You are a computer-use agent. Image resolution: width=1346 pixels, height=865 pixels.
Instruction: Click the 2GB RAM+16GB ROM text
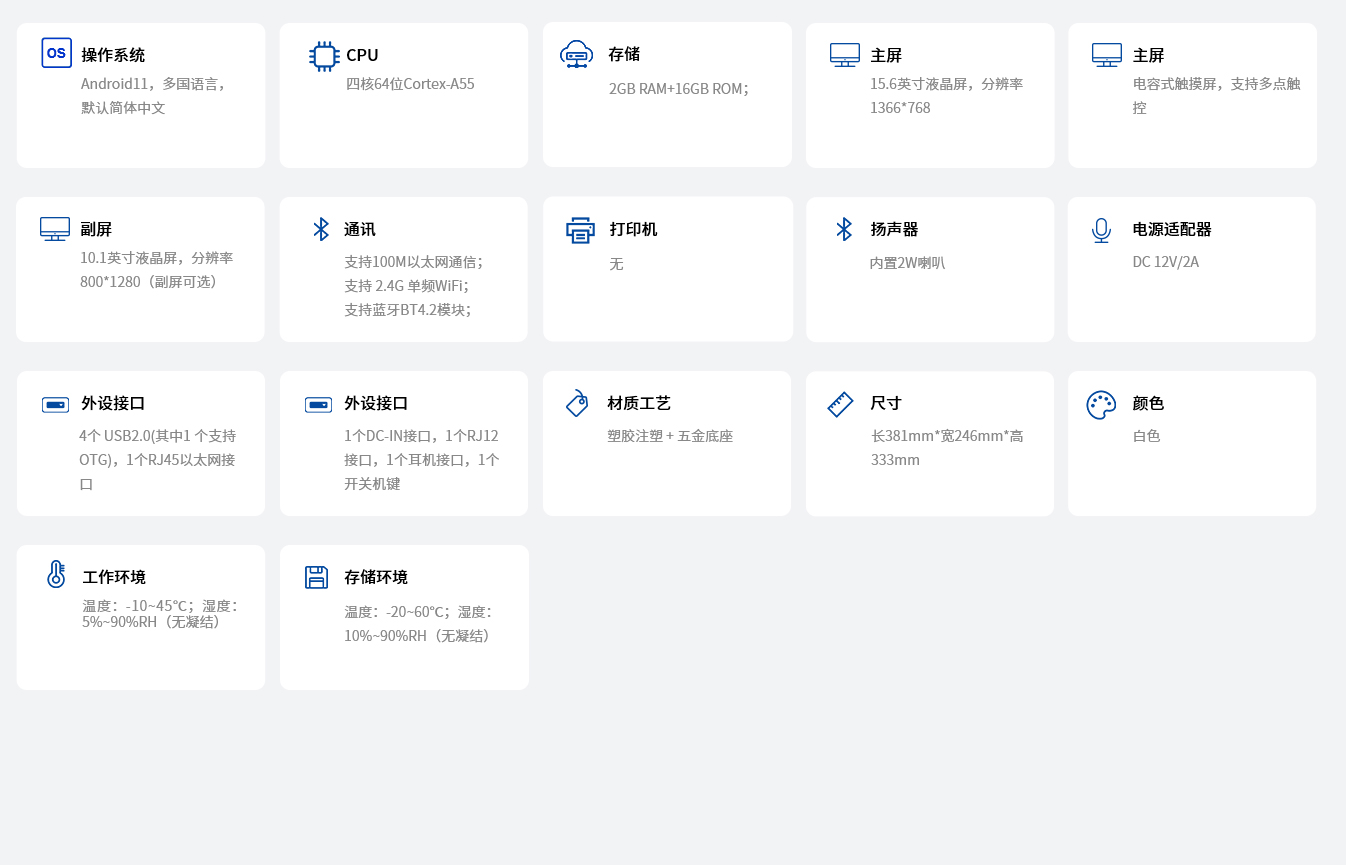(x=678, y=89)
